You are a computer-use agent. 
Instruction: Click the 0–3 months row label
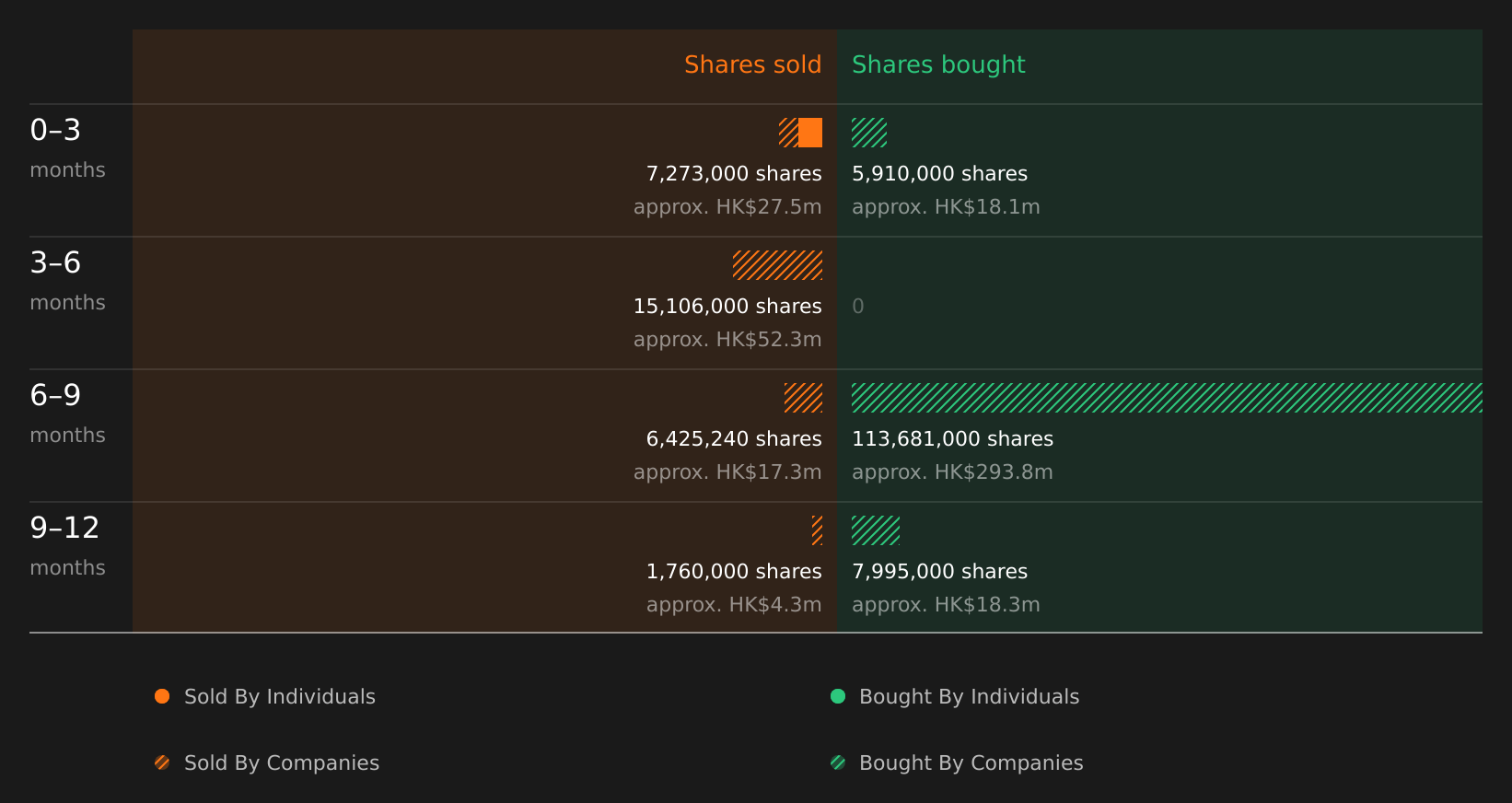coord(67,148)
